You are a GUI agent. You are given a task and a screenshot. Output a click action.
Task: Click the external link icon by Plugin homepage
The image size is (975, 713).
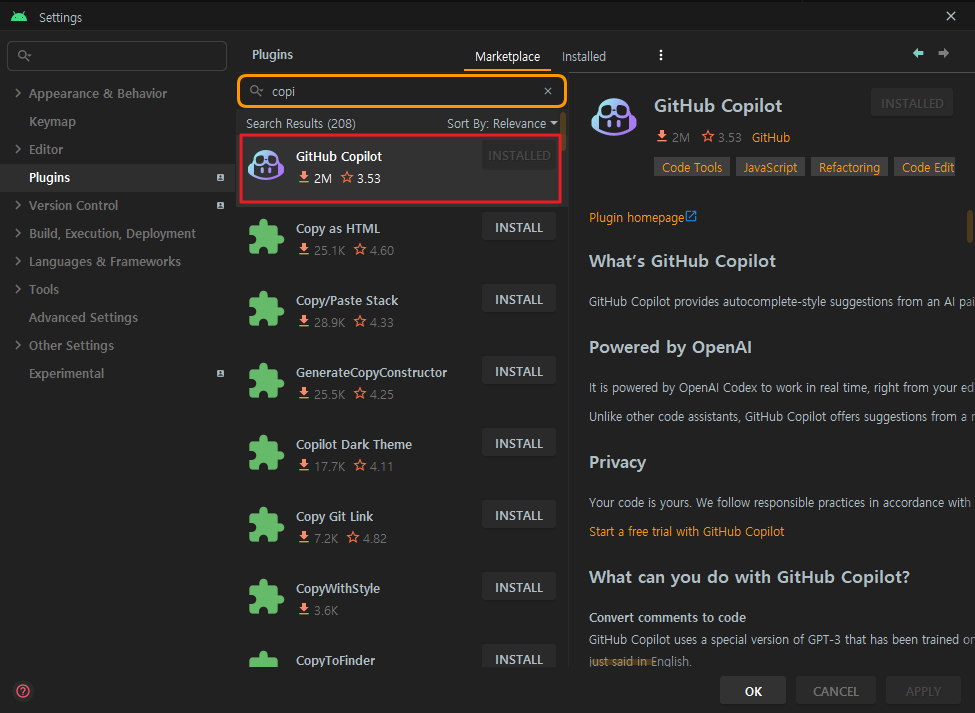click(691, 216)
